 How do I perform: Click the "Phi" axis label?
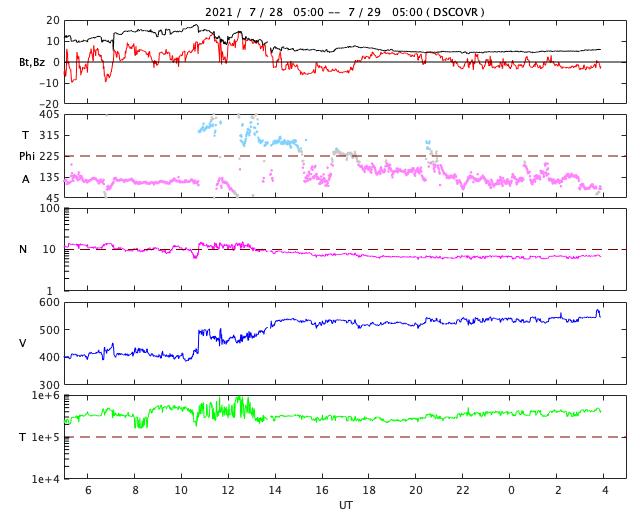tap(27, 156)
